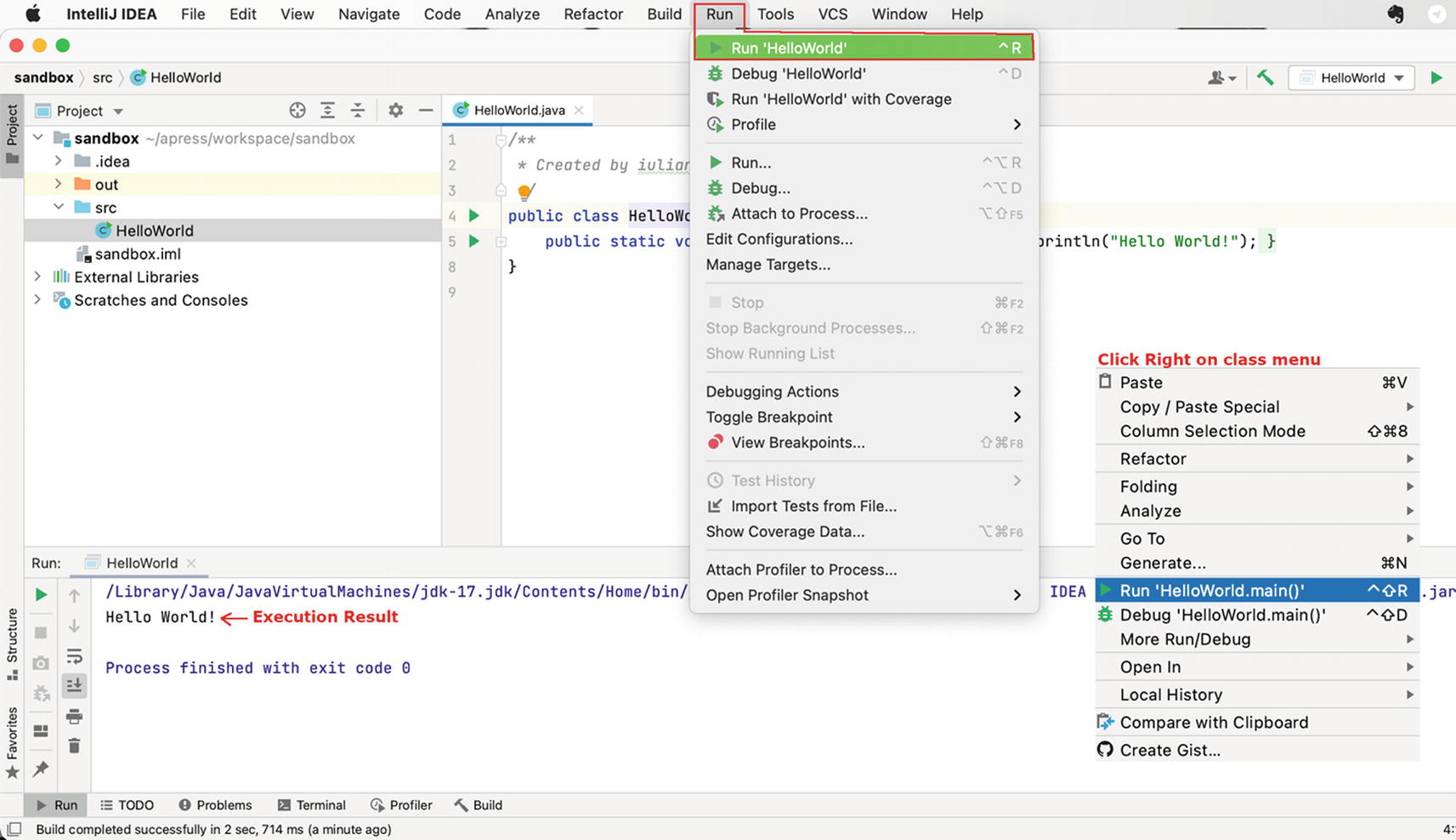Click the print icon in Run console

tap(74, 717)
